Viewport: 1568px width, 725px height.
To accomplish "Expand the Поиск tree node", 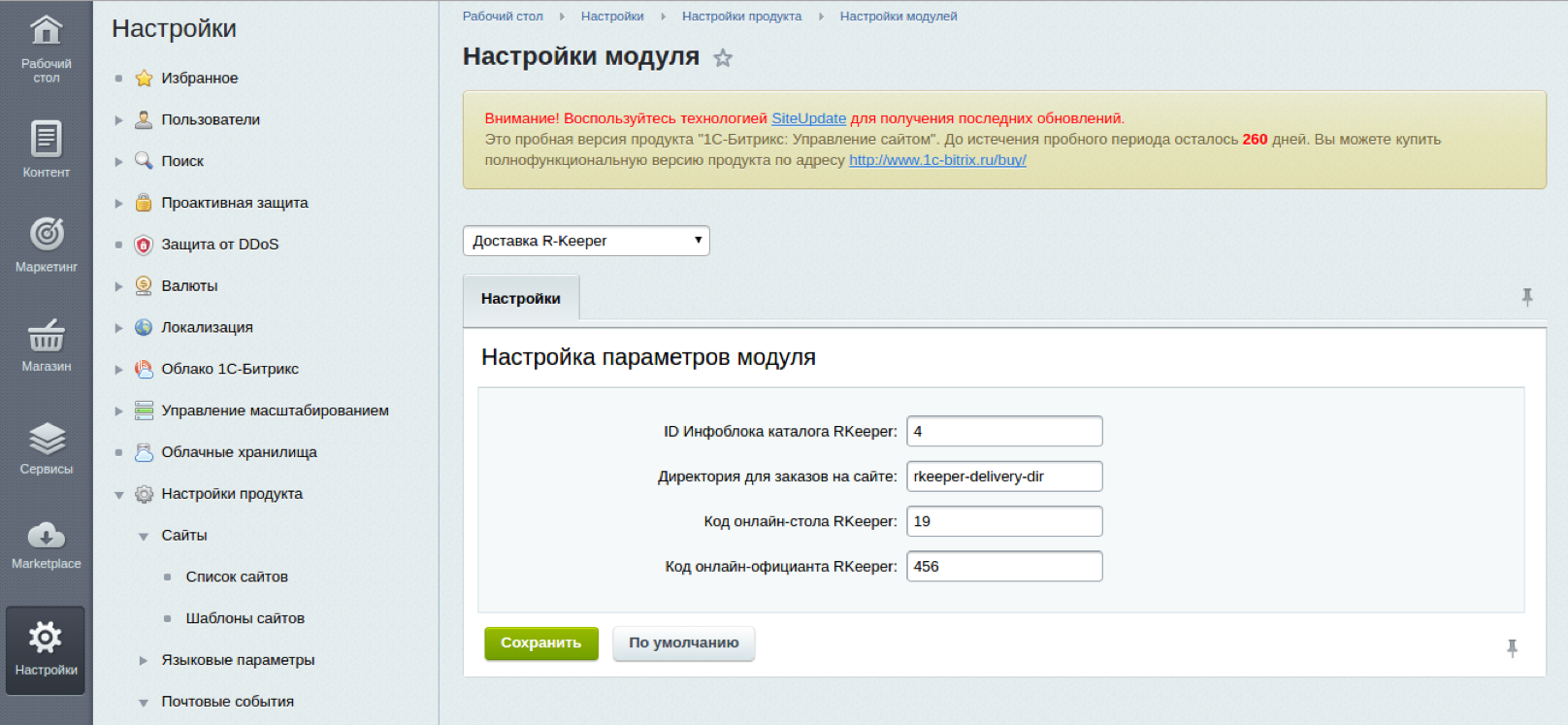I will (118, 162).
